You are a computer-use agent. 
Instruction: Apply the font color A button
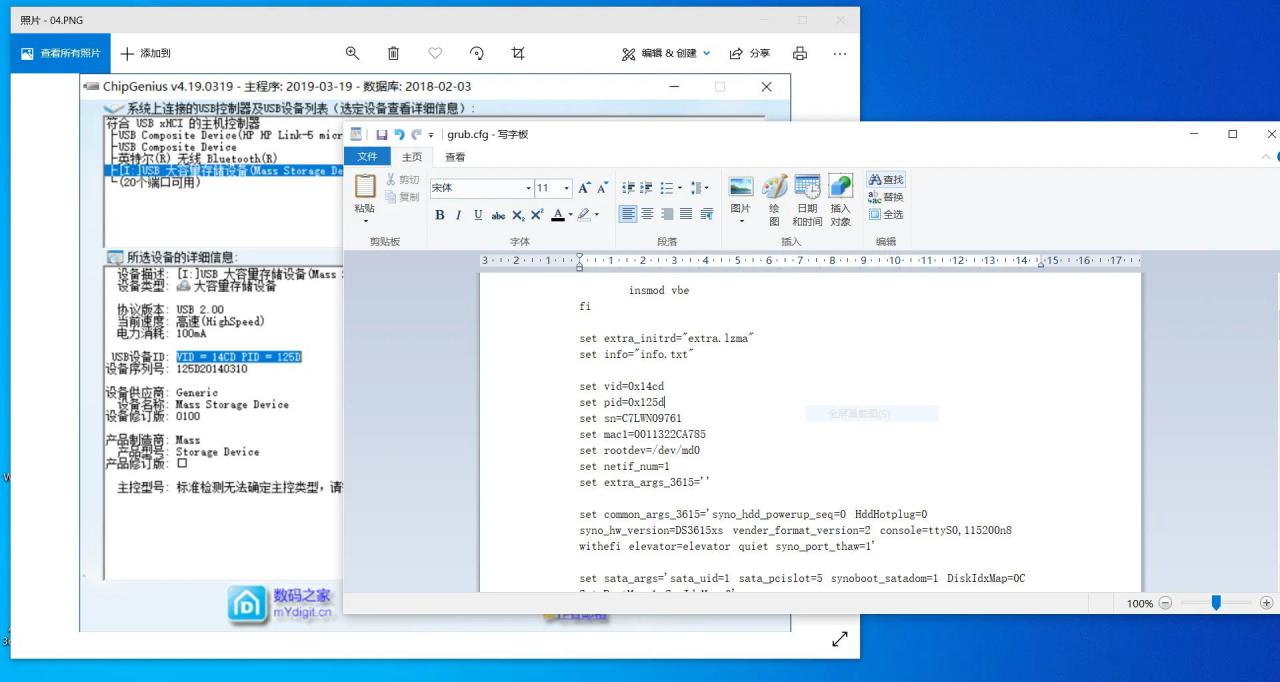pyautogui.click(x=558, y=214)
